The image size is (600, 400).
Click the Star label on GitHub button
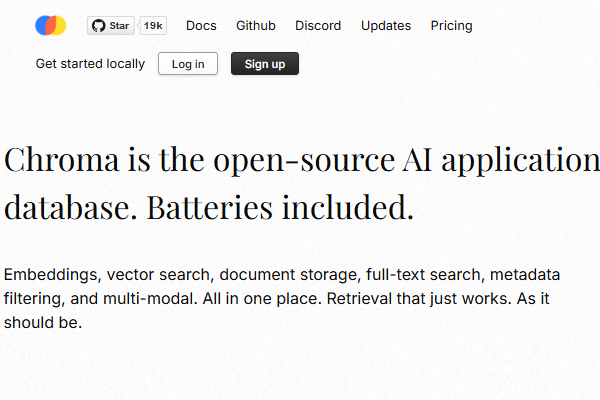pos(119,26)
